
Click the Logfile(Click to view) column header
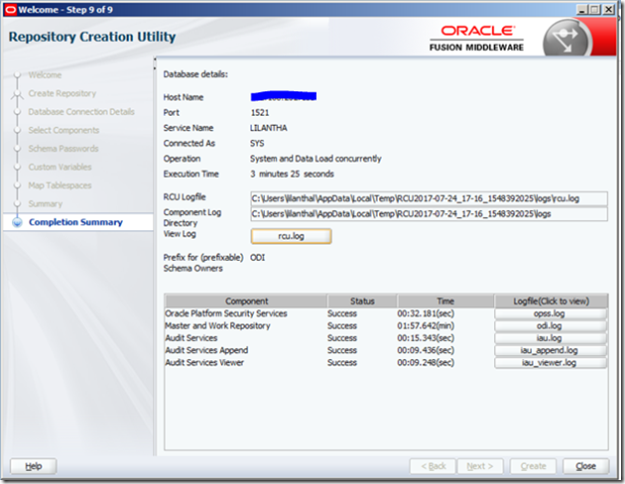(551, 301)
